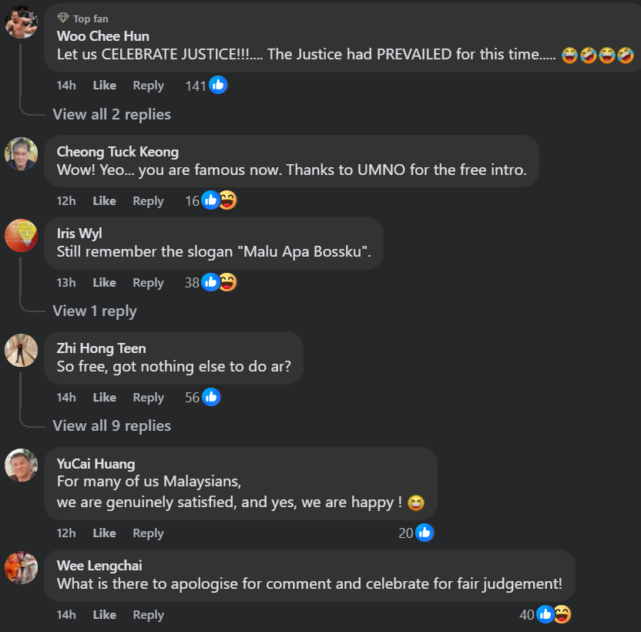The image size is (641, 632).
Task: Open the like reaction icon on YuCai Huang's comment
Action: pyautogui.click(x=424, y=533)
